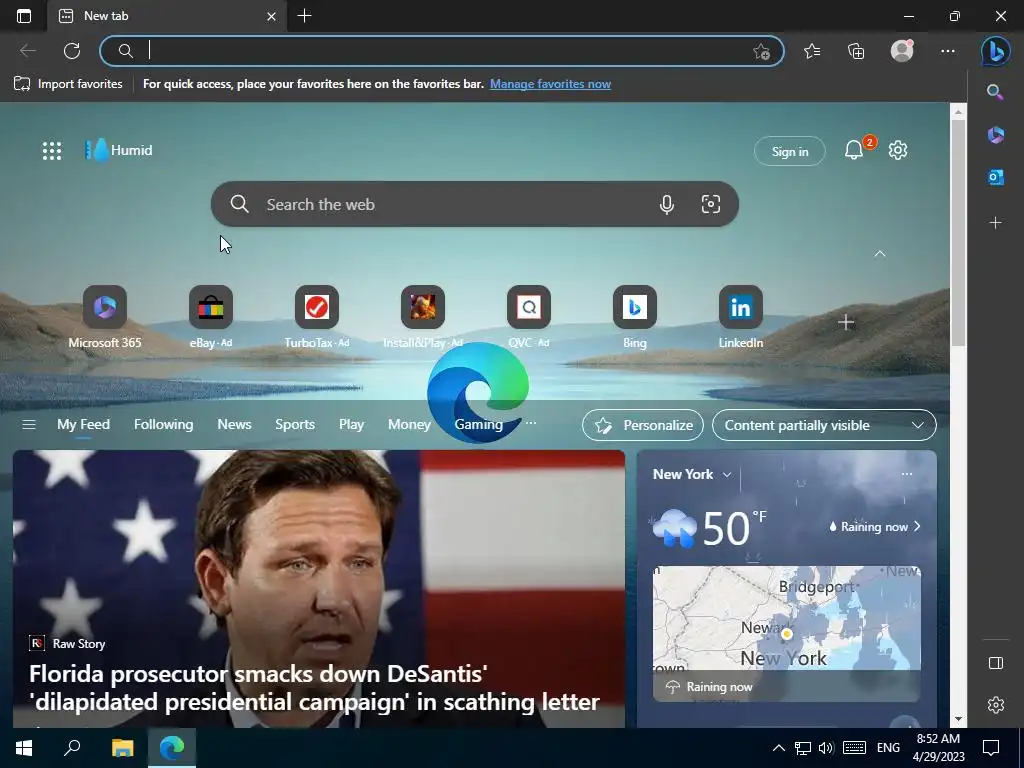
Task: Click the page vertical scrollbar thumb
Action: point(958,232)
